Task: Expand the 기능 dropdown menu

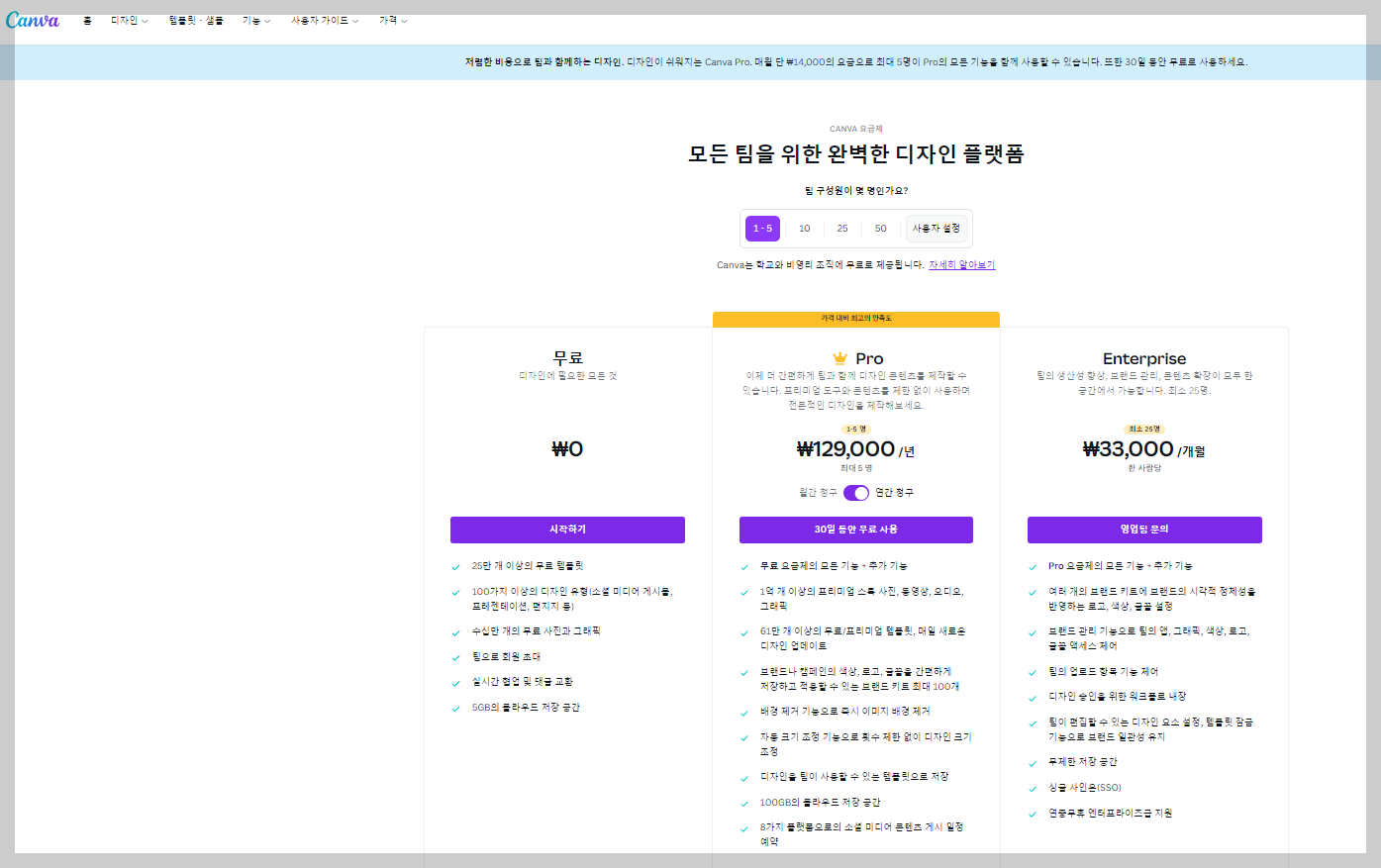Action: (x=256, y=21)
